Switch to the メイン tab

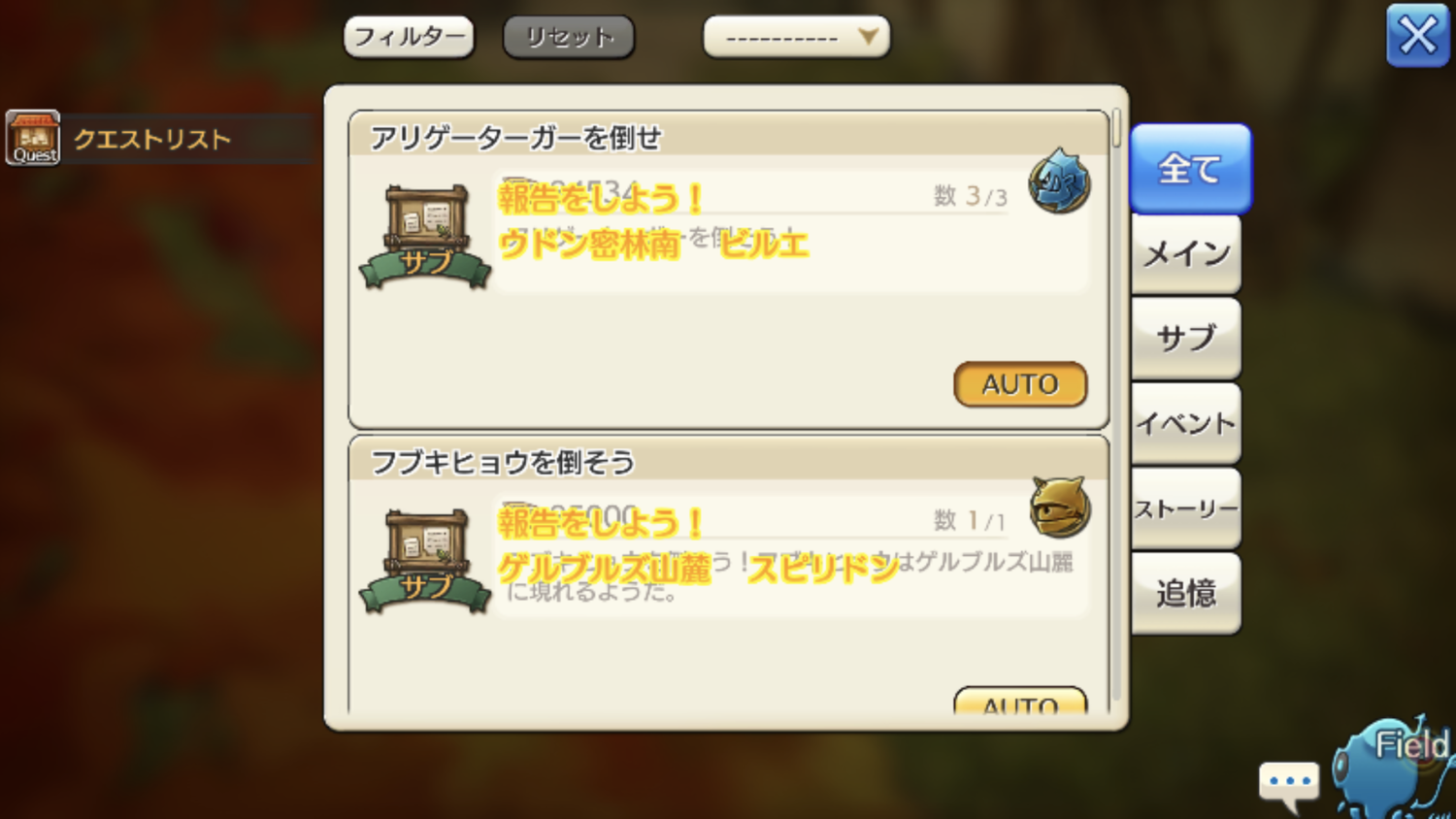[x=1186, y=254]
